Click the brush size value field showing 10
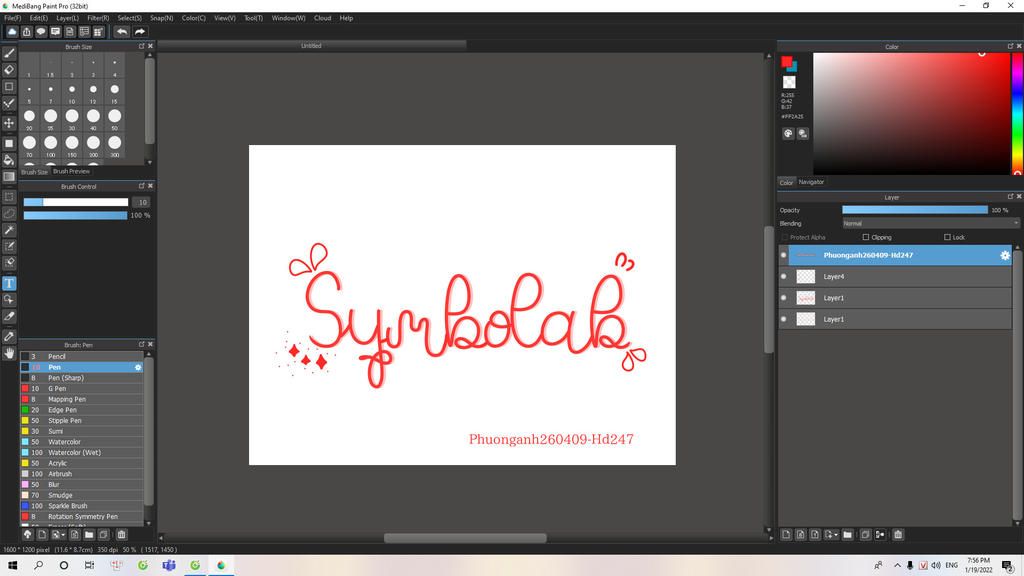 142,202
